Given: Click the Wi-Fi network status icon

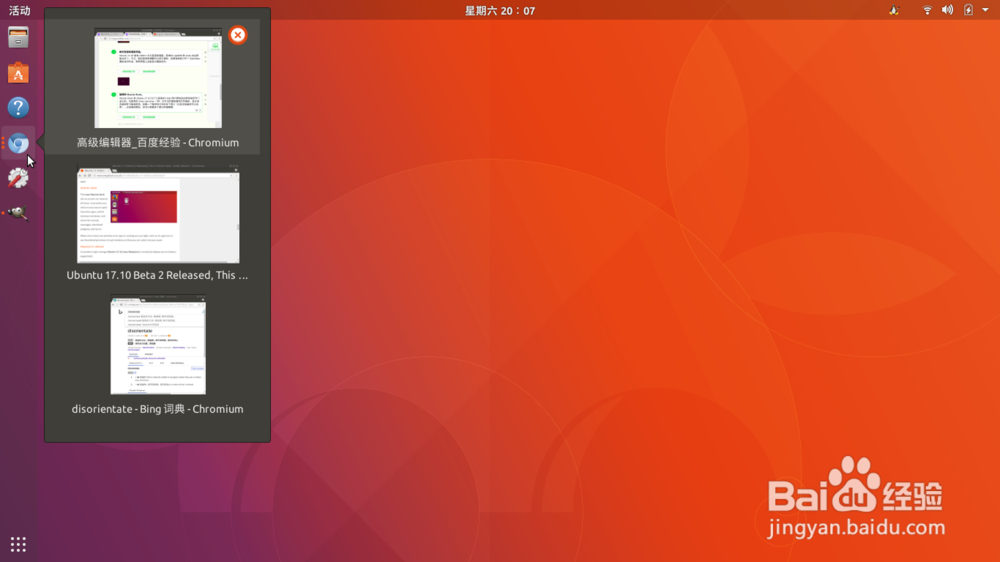Looking at the screenshot, I should click(927, 10).
